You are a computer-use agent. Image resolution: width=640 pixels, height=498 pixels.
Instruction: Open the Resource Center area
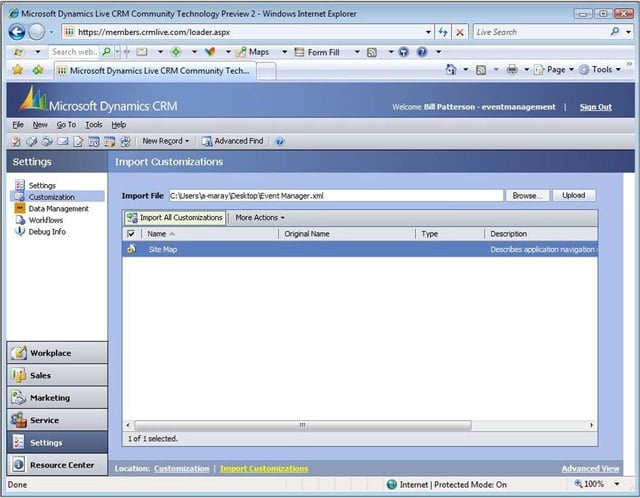click(x=57, y=465)
